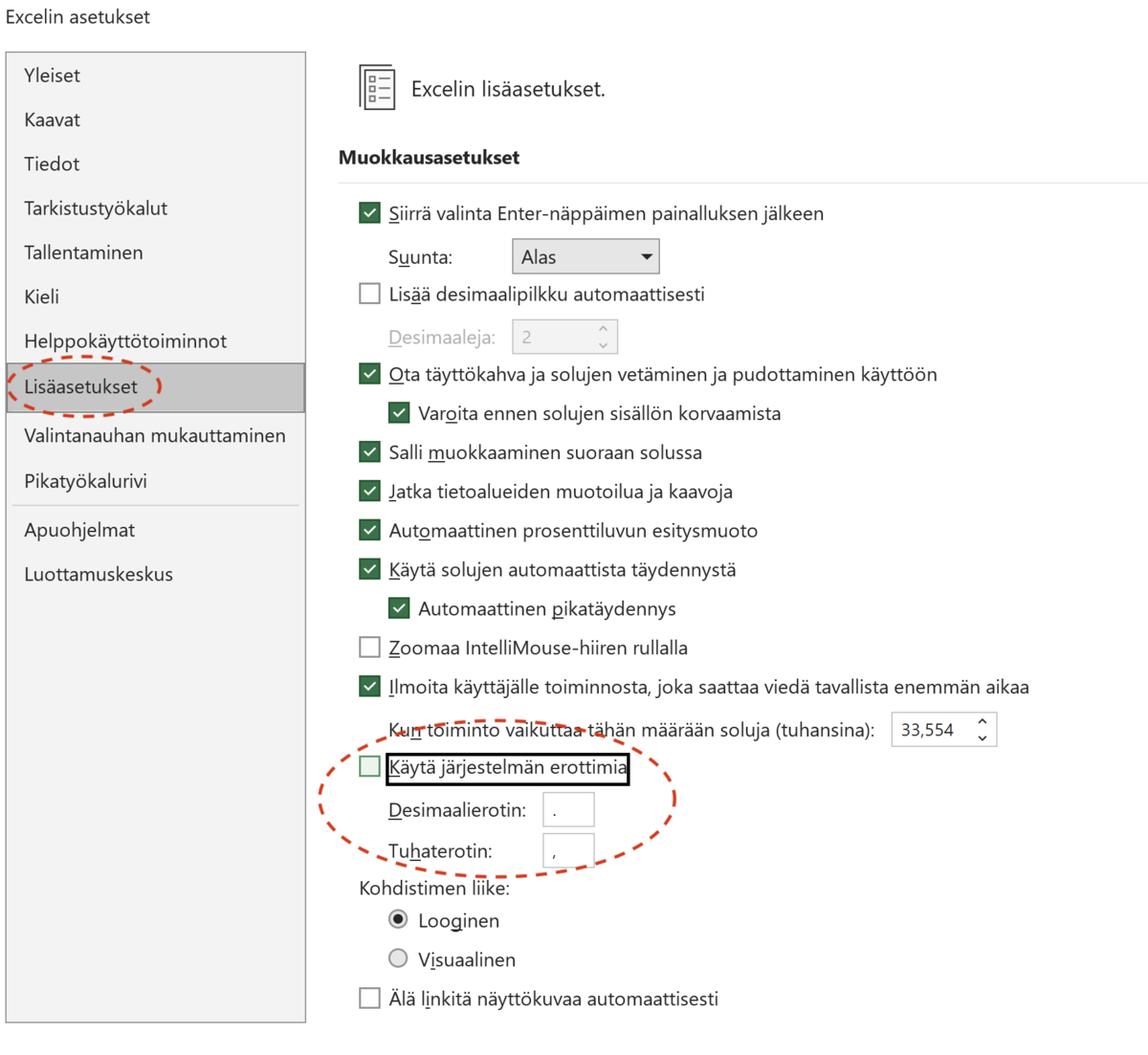Click the Tuhaterotin input field
Screen dimensions: 1148x1055
point(568,850)
